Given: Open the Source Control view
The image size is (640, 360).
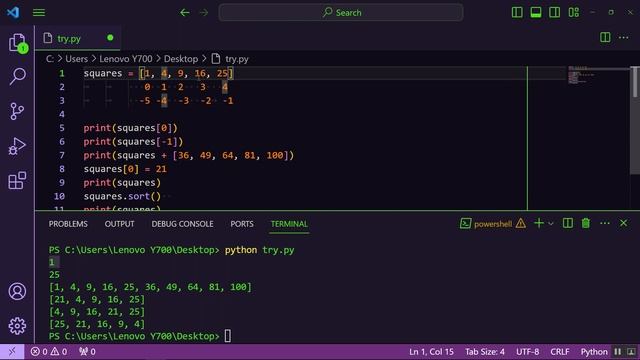Looking at the screenshot, I should click(17, 111).
